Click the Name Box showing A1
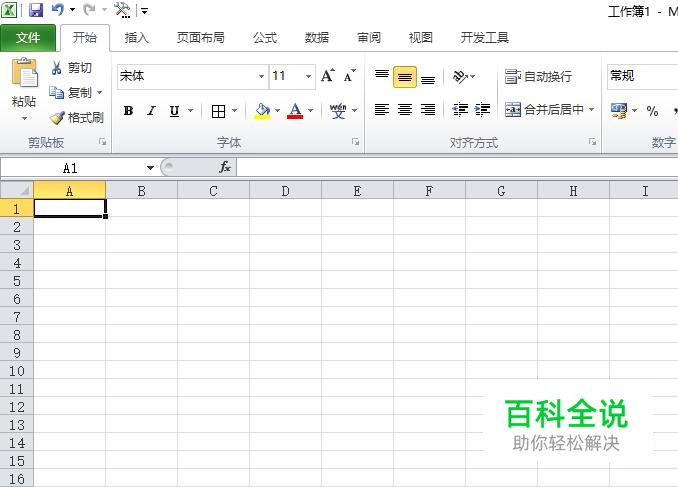 pyautogui.click(x=72, y=168)
